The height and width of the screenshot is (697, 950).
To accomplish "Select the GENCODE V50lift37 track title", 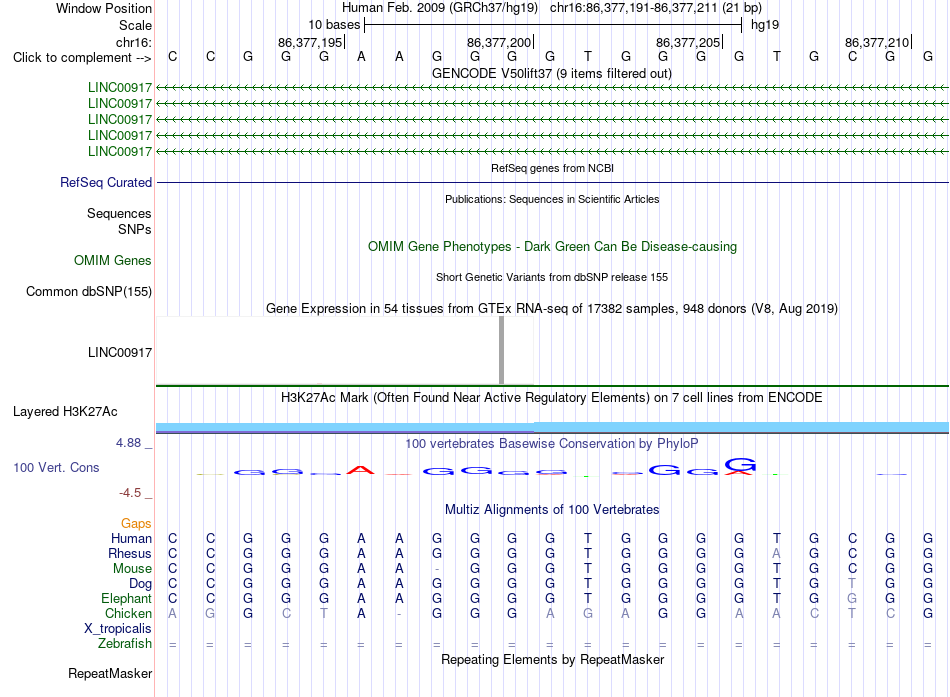I will pos(551,73).
